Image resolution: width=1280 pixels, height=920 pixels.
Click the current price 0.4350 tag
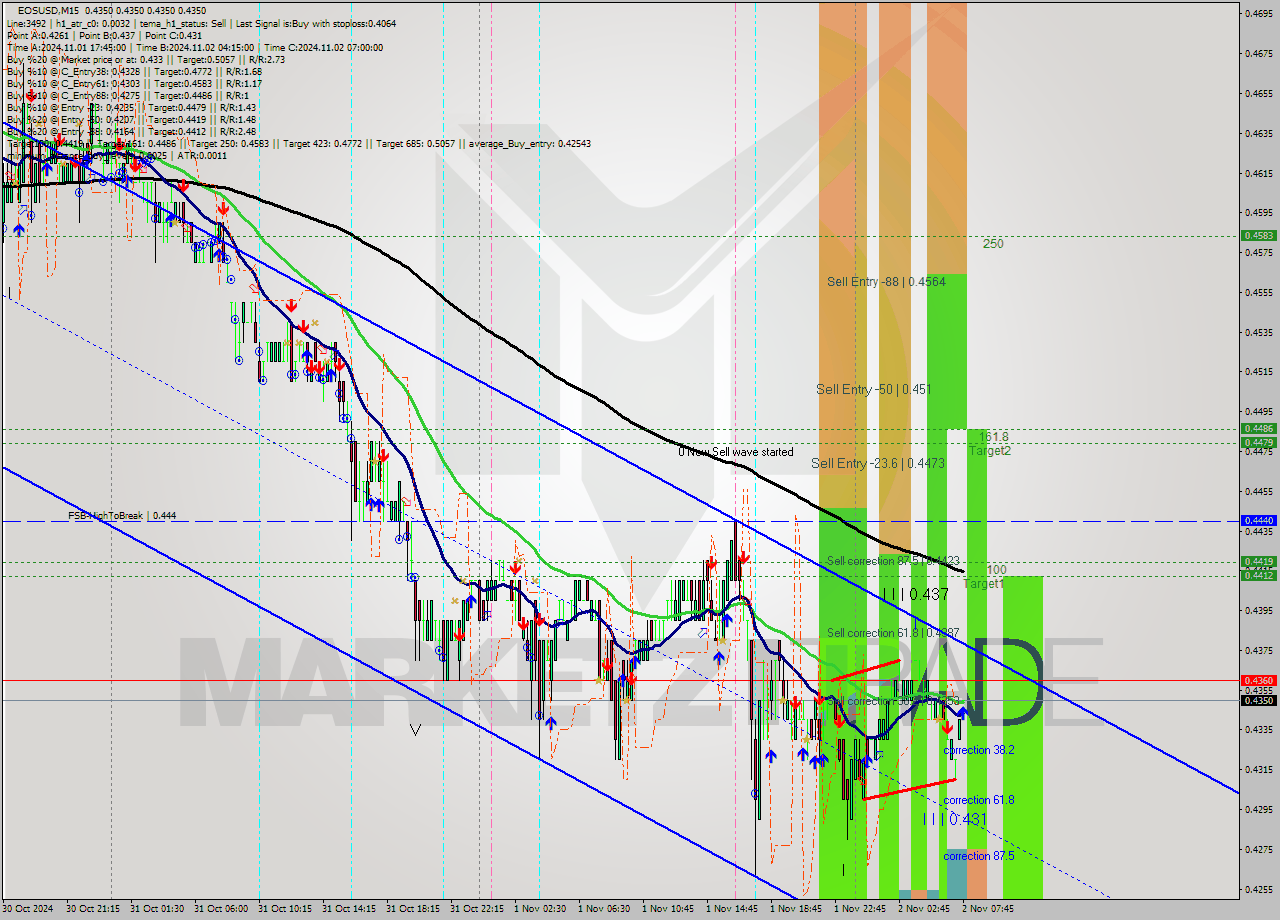point(1258,700)
